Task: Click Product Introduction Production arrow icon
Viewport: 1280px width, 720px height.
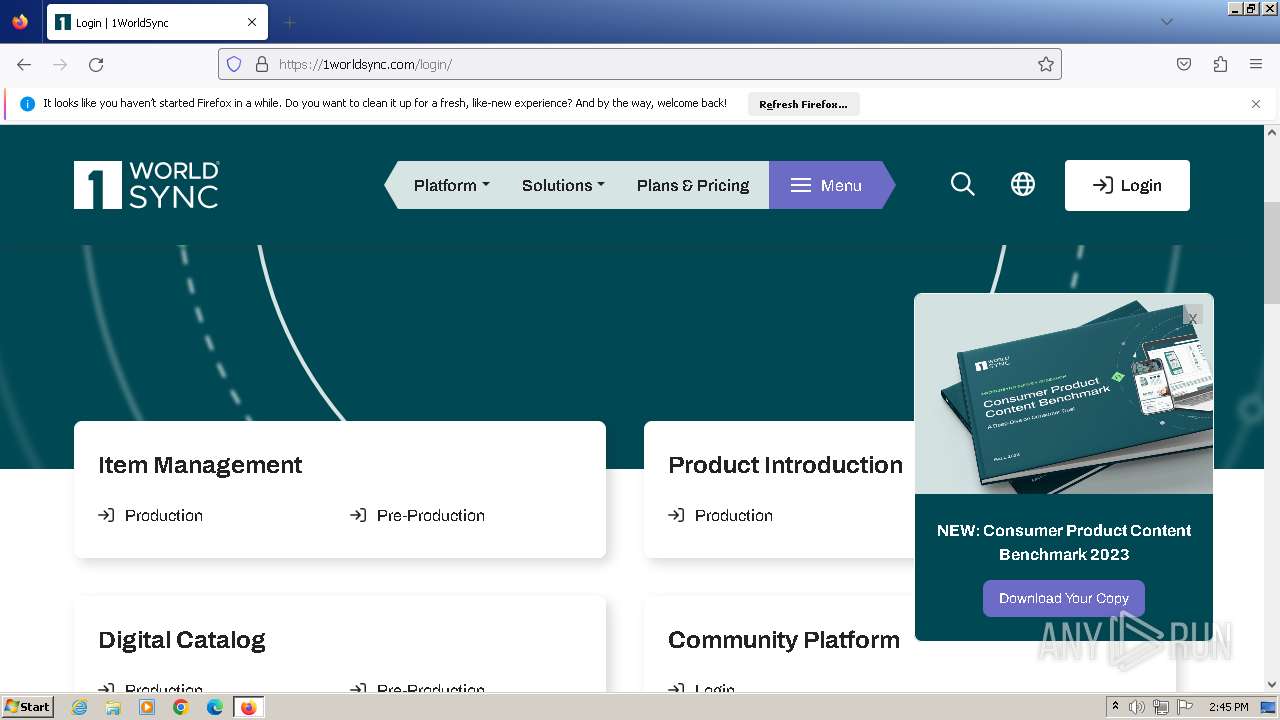Action: tap(676, 515)
